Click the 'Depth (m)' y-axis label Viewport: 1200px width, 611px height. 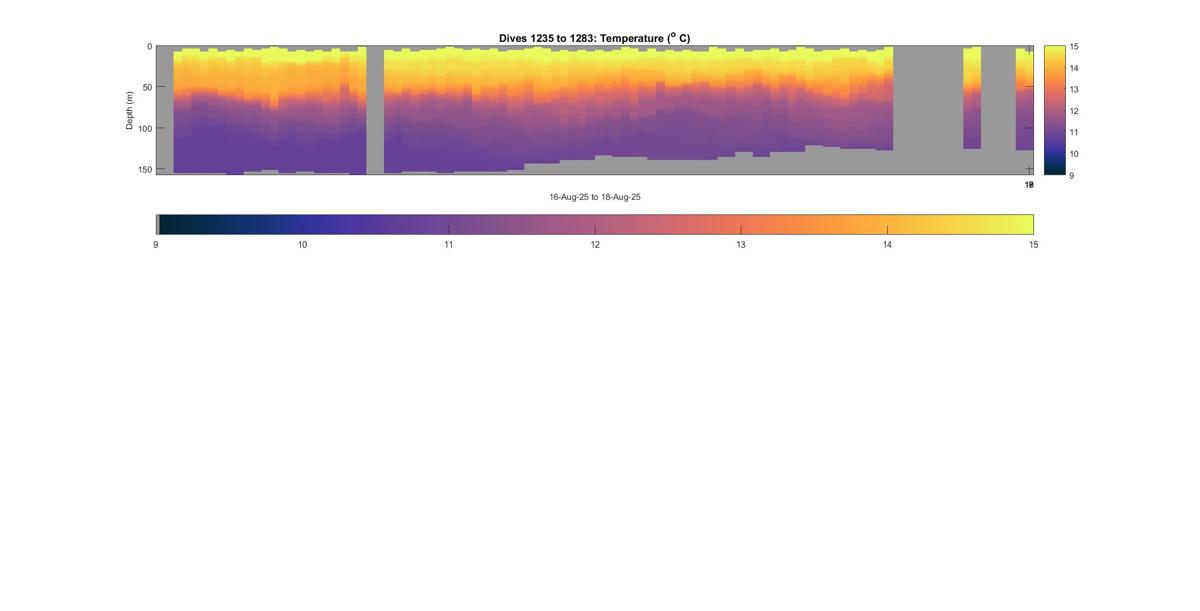pyautogui.click(x=130, y=110)
